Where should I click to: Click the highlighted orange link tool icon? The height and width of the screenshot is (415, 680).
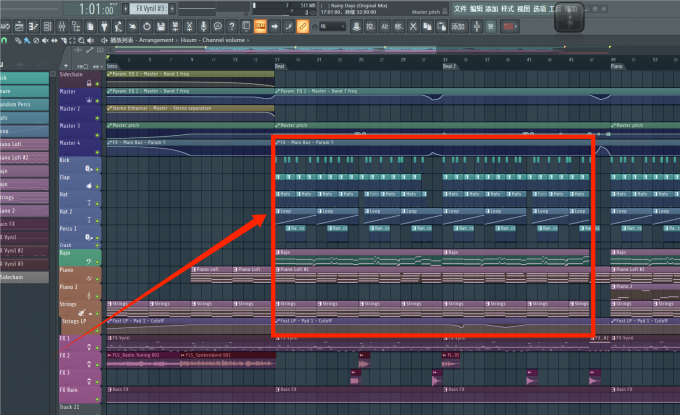coord(304,26)
